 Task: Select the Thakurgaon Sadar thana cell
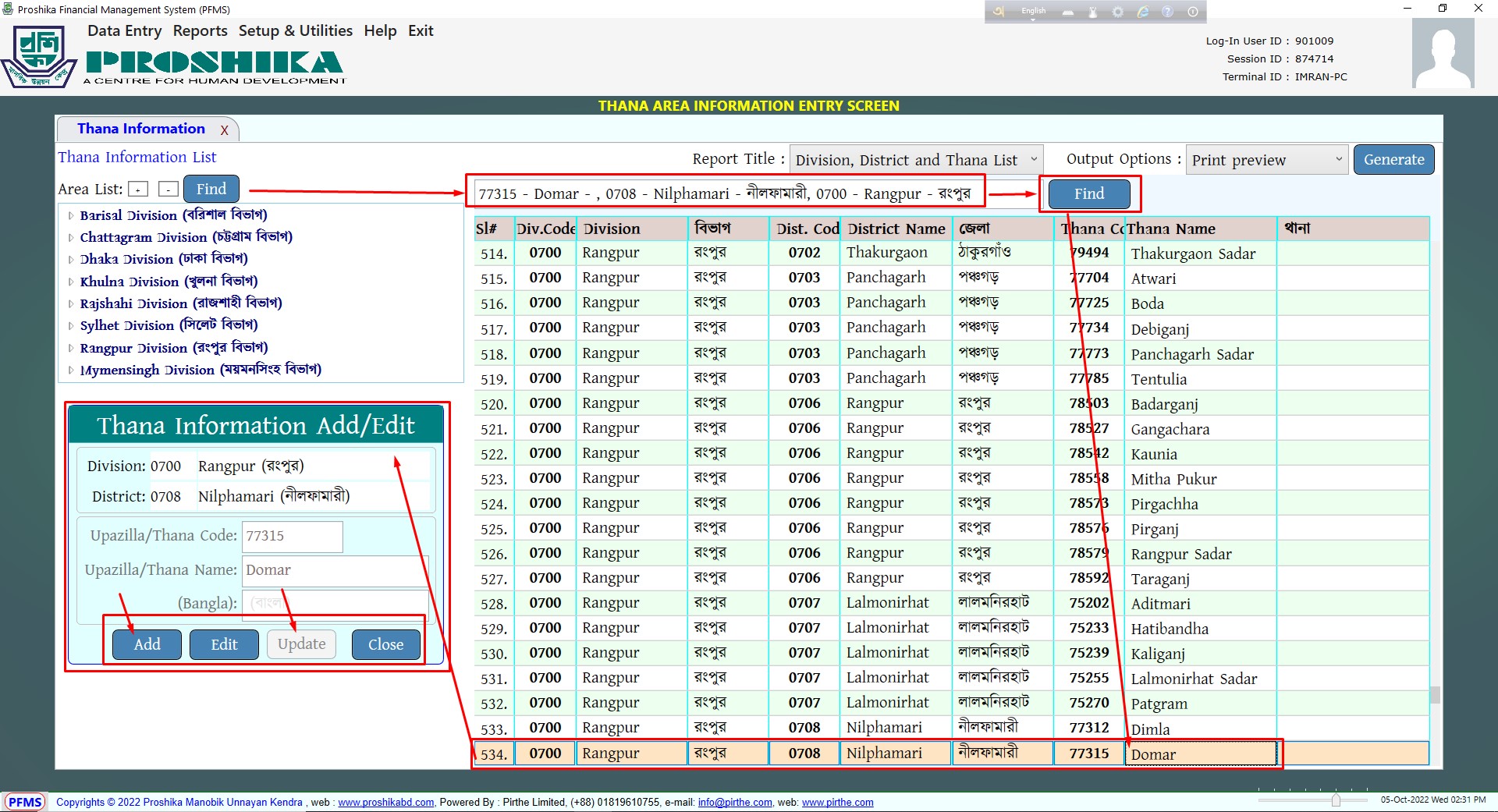(1200, 253)
